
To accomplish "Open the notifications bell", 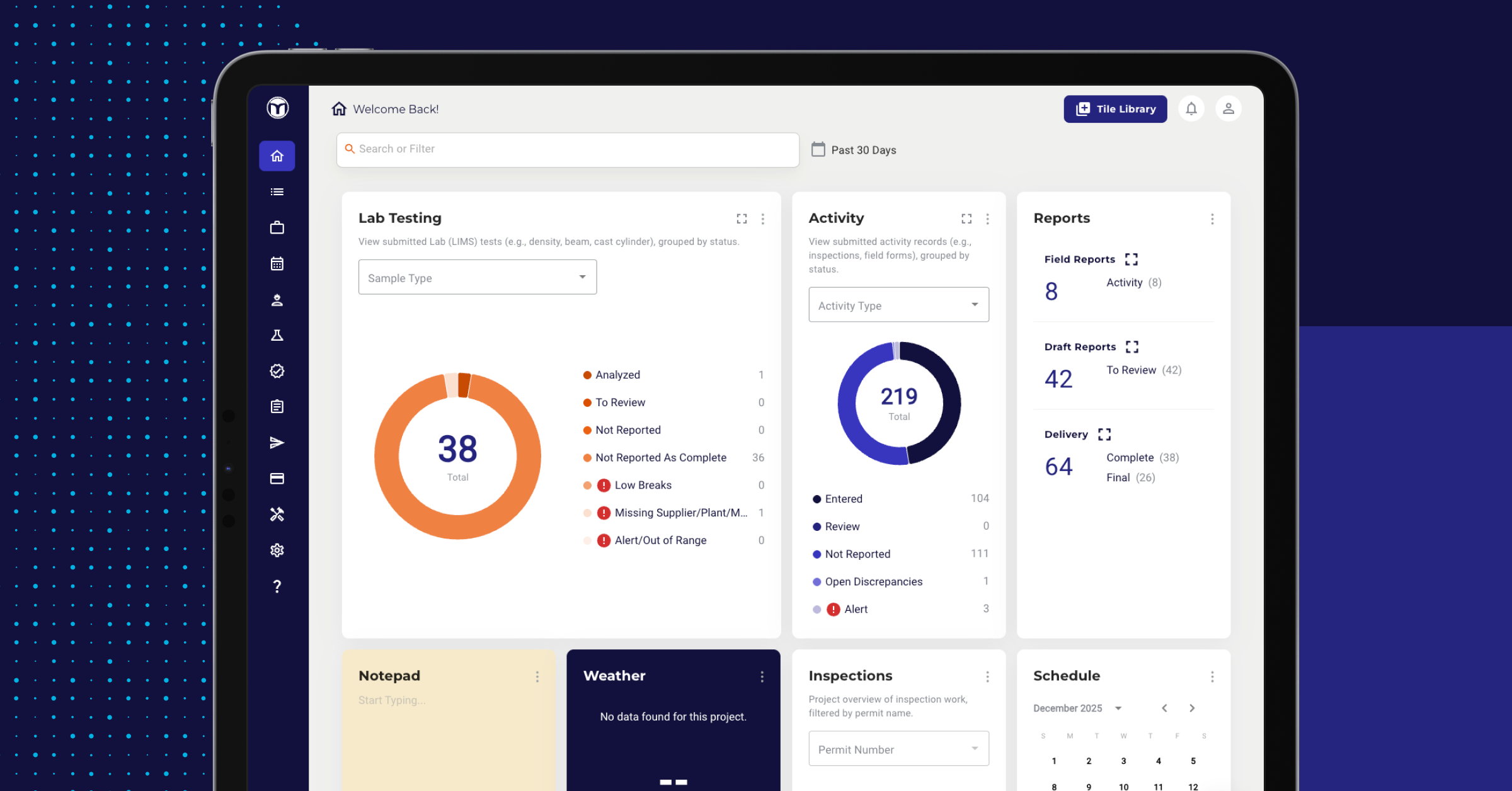I will tap(1191, 109).
